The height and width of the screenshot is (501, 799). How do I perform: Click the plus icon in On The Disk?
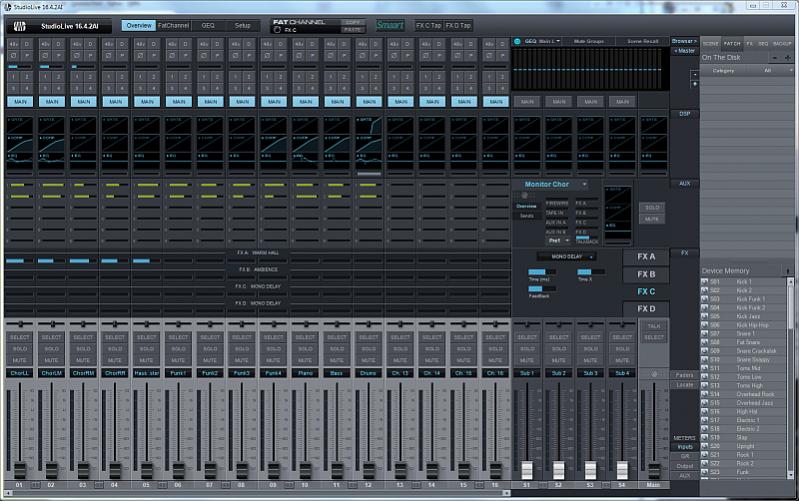[787, 58]
